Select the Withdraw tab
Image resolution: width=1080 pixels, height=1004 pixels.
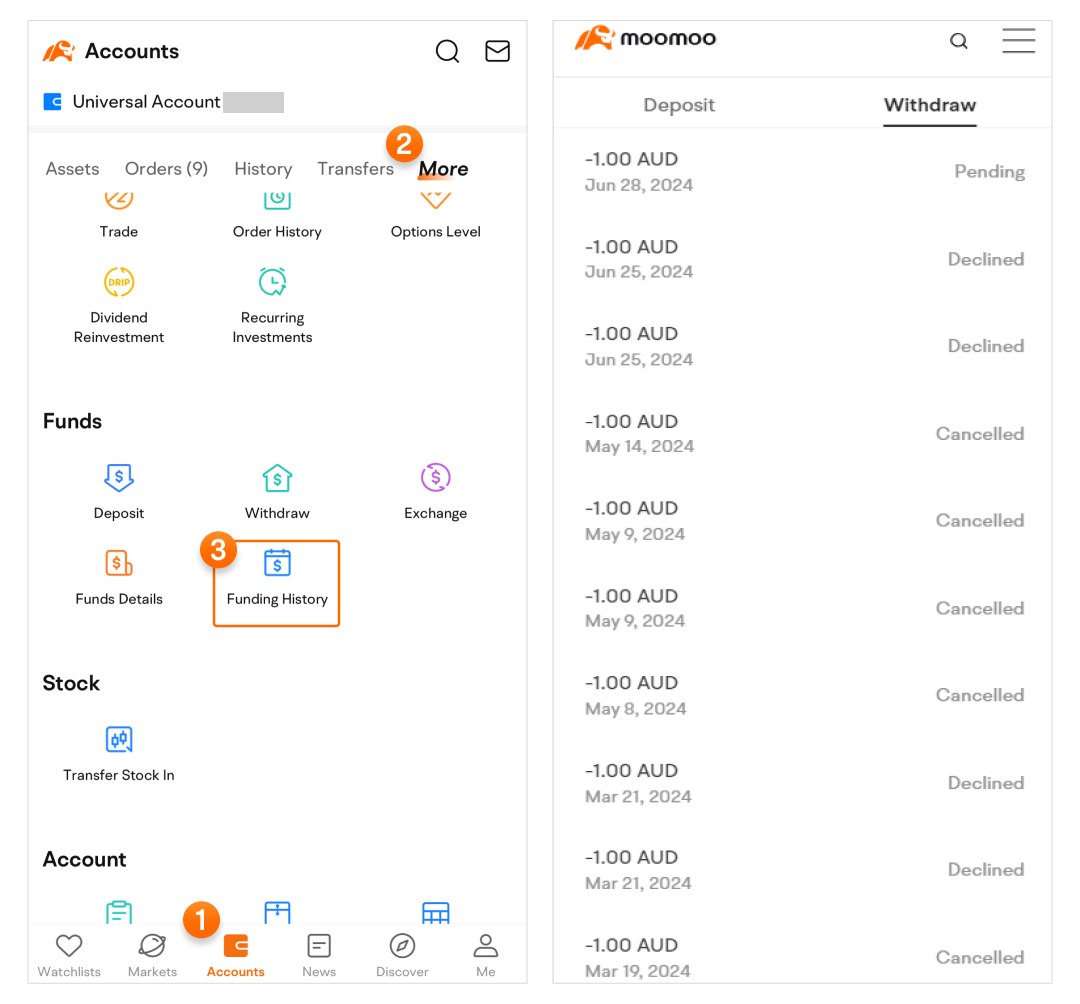point(929,105)
